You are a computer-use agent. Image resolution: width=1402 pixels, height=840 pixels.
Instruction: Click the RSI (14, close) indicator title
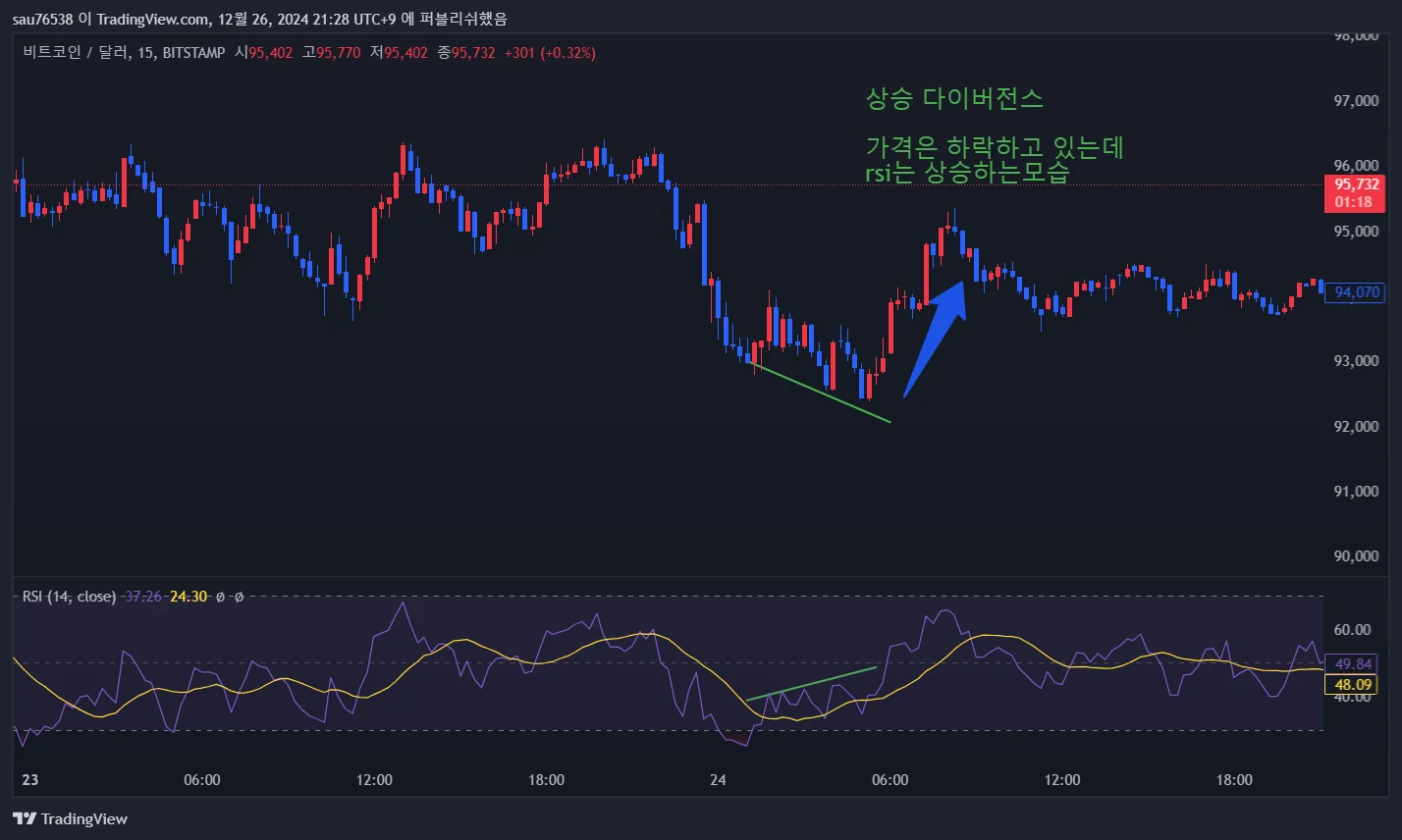click(x=69, y=596)
